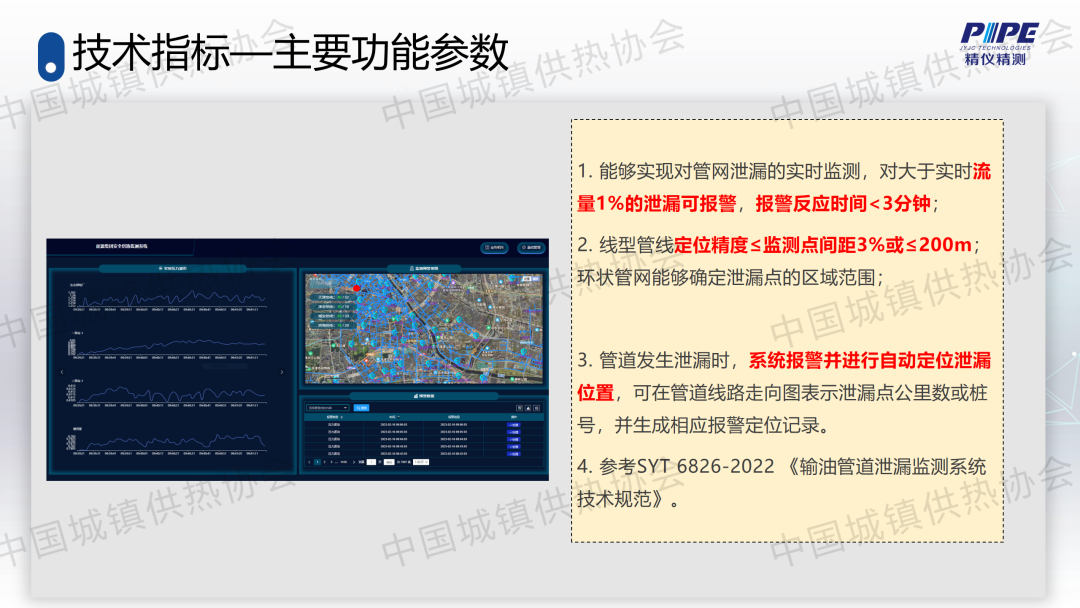Click the first of three table tool icons

coord(517,408)
